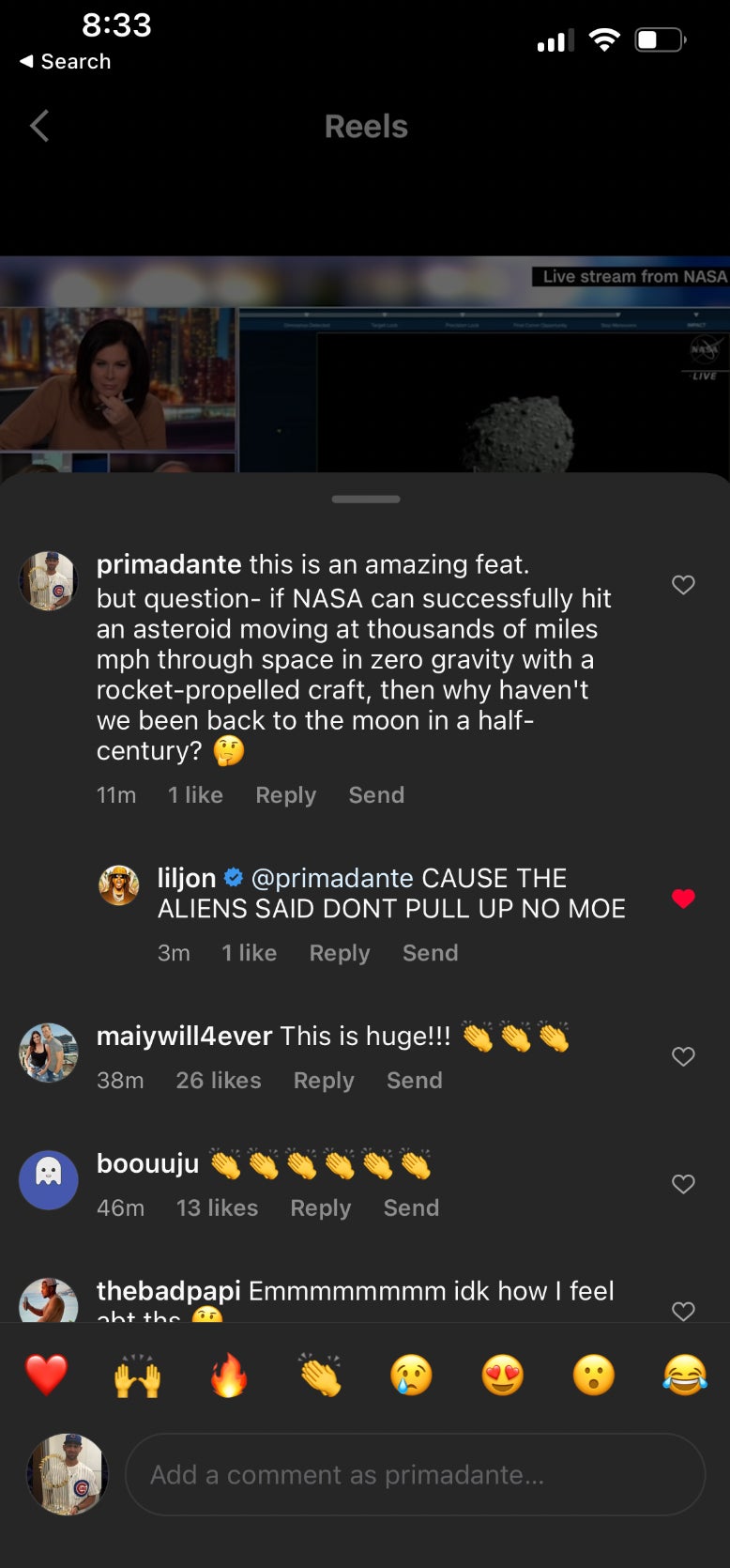The height and width of the screenshot is (1568, 730).
Task: Insert the crying face quick emoji
Action: (411, 1376)
